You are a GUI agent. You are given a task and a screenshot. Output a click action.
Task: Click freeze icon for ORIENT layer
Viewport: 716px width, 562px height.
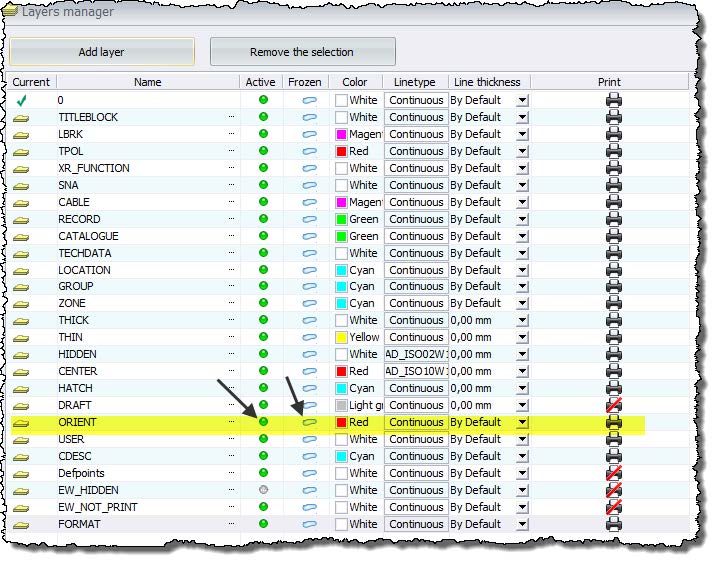point(310,422)
